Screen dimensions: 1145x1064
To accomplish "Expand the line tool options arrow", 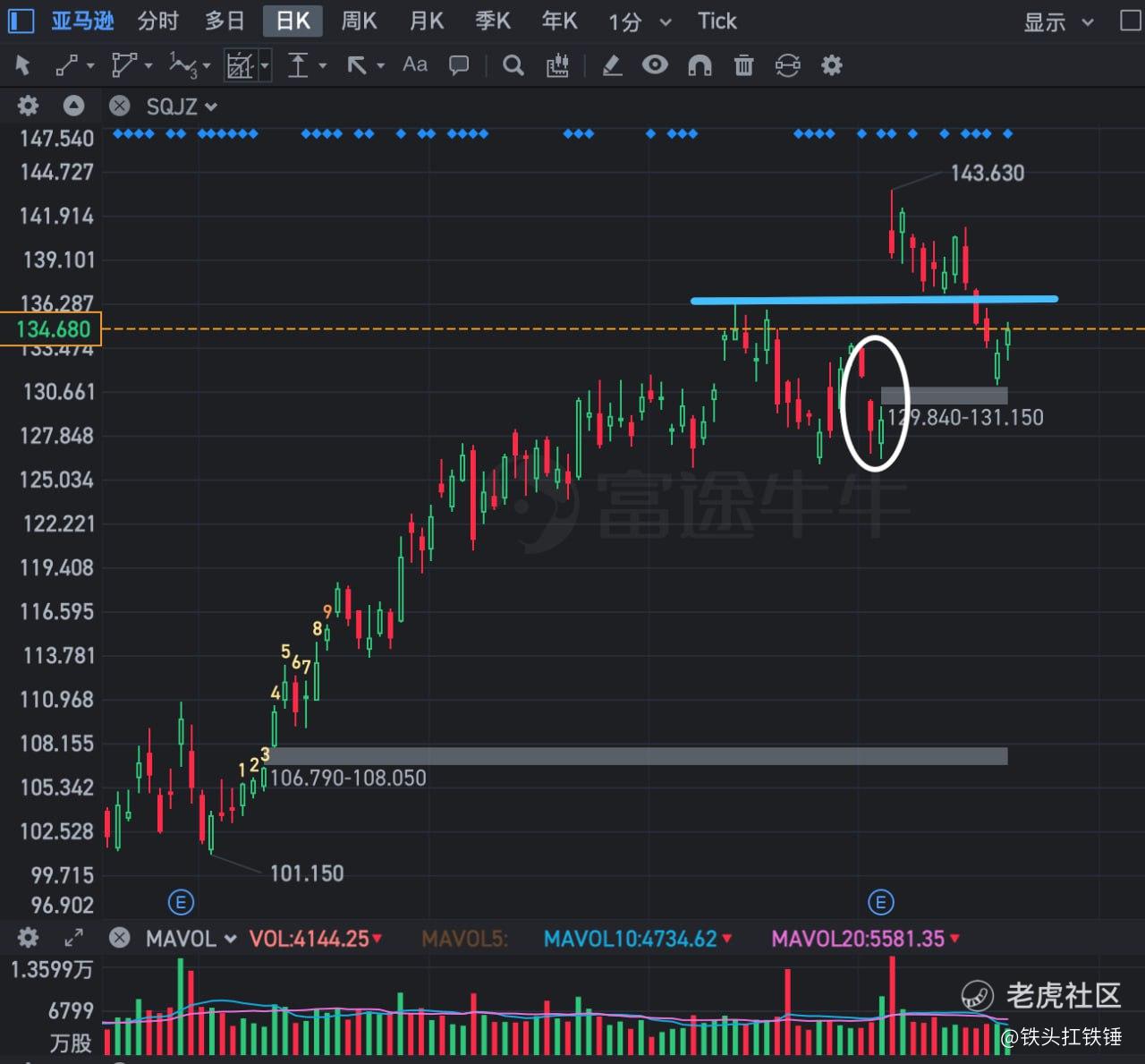I will (x=90, y=65).
